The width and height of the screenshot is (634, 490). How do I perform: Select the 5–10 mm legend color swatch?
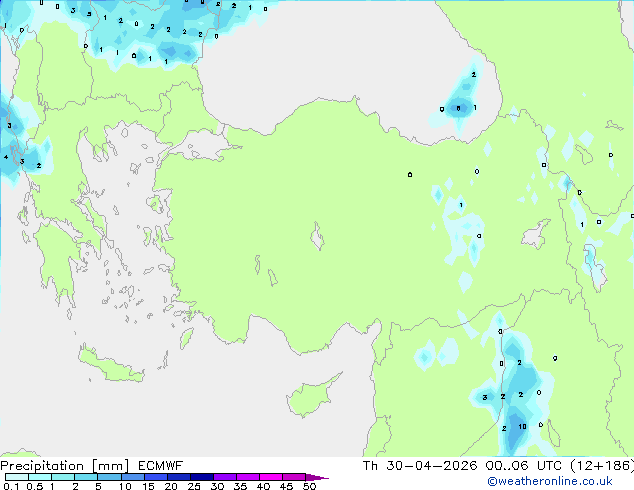(x=109, y=477)
